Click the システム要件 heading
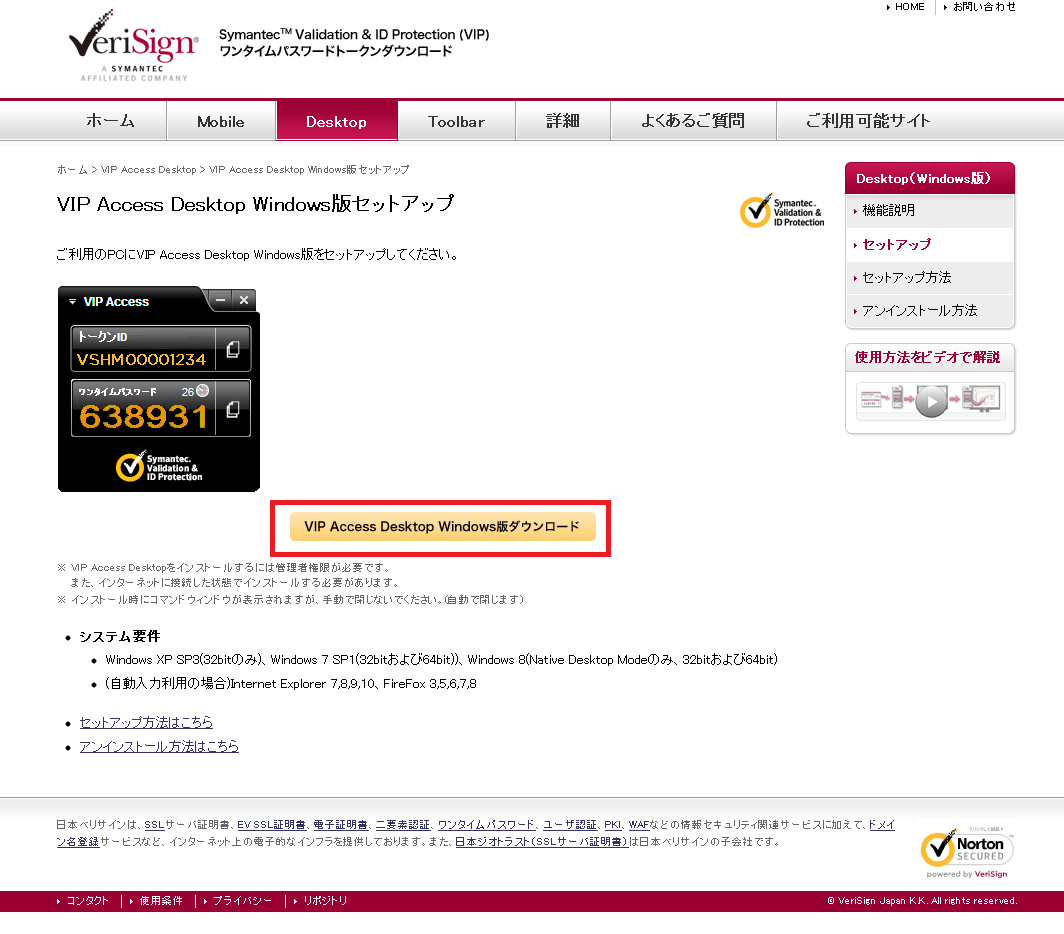This screenshot has height=934, width=1064. pyautogui.click(x=119, y=637)
